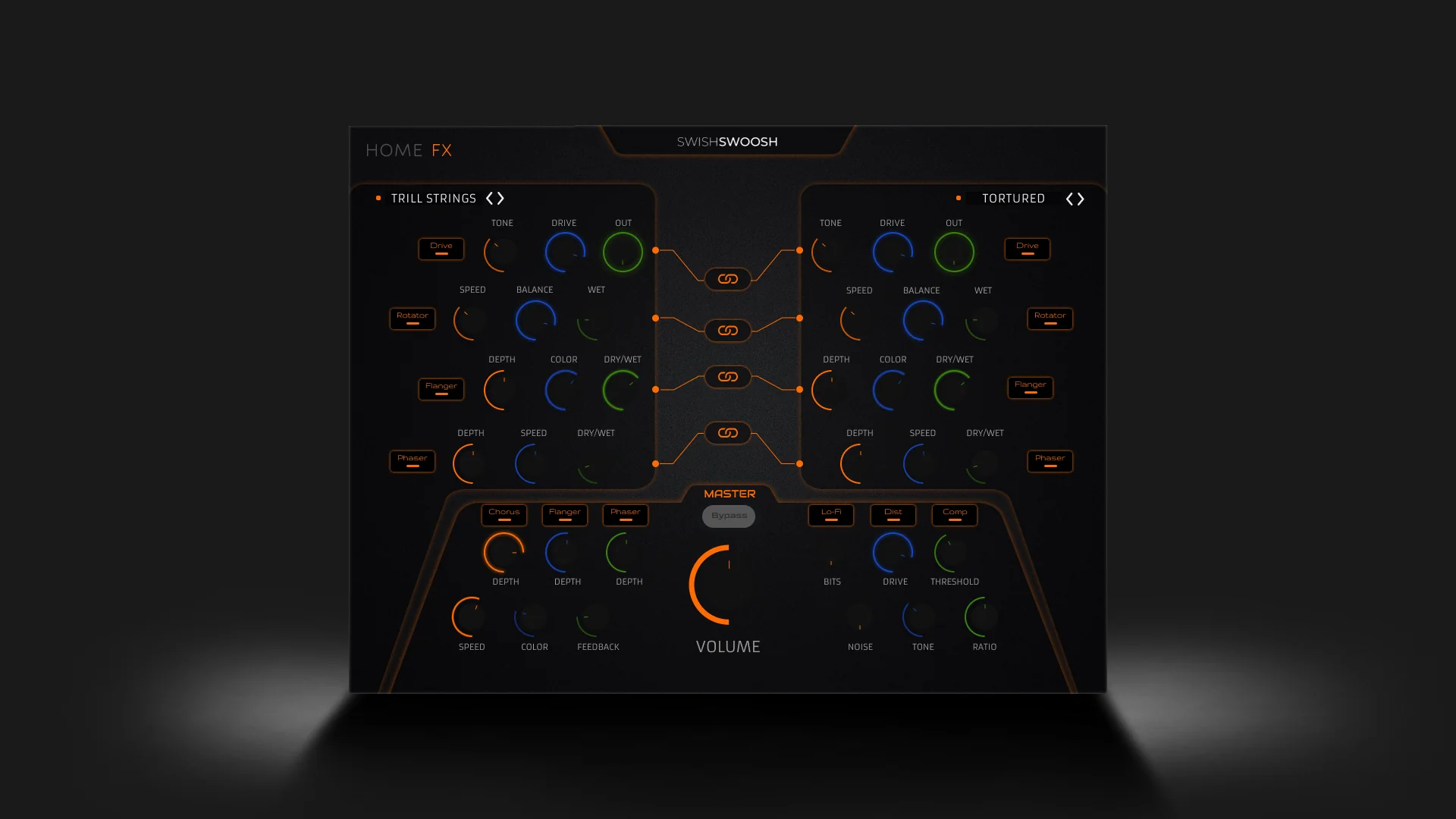Click the top link icon between Drive sections
The height and width of the screenshot is (819, 1456).
728,279
